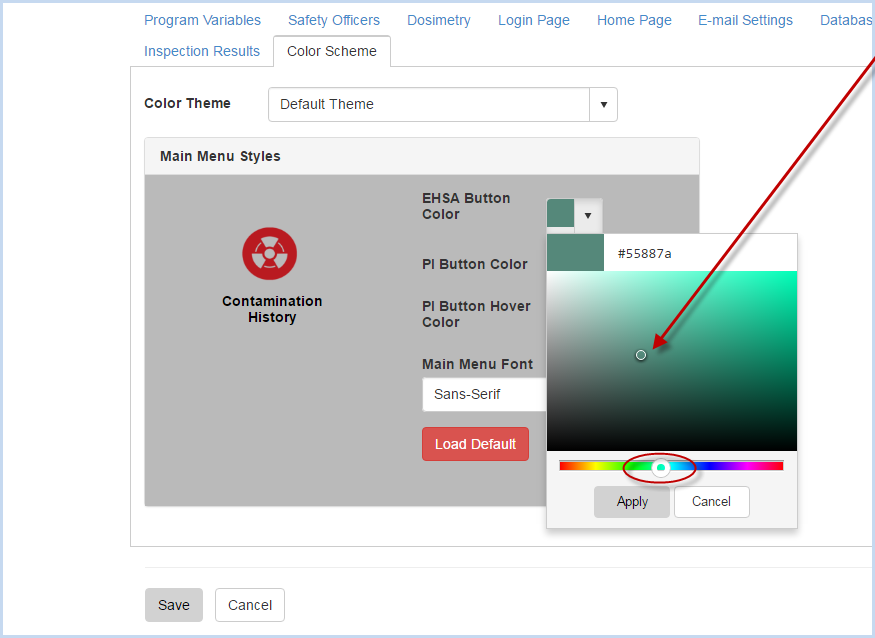The height and width of the screenshot is (638, 875).
Task: Select the E-mail Settings tab
Action: (x=745, y=20)
